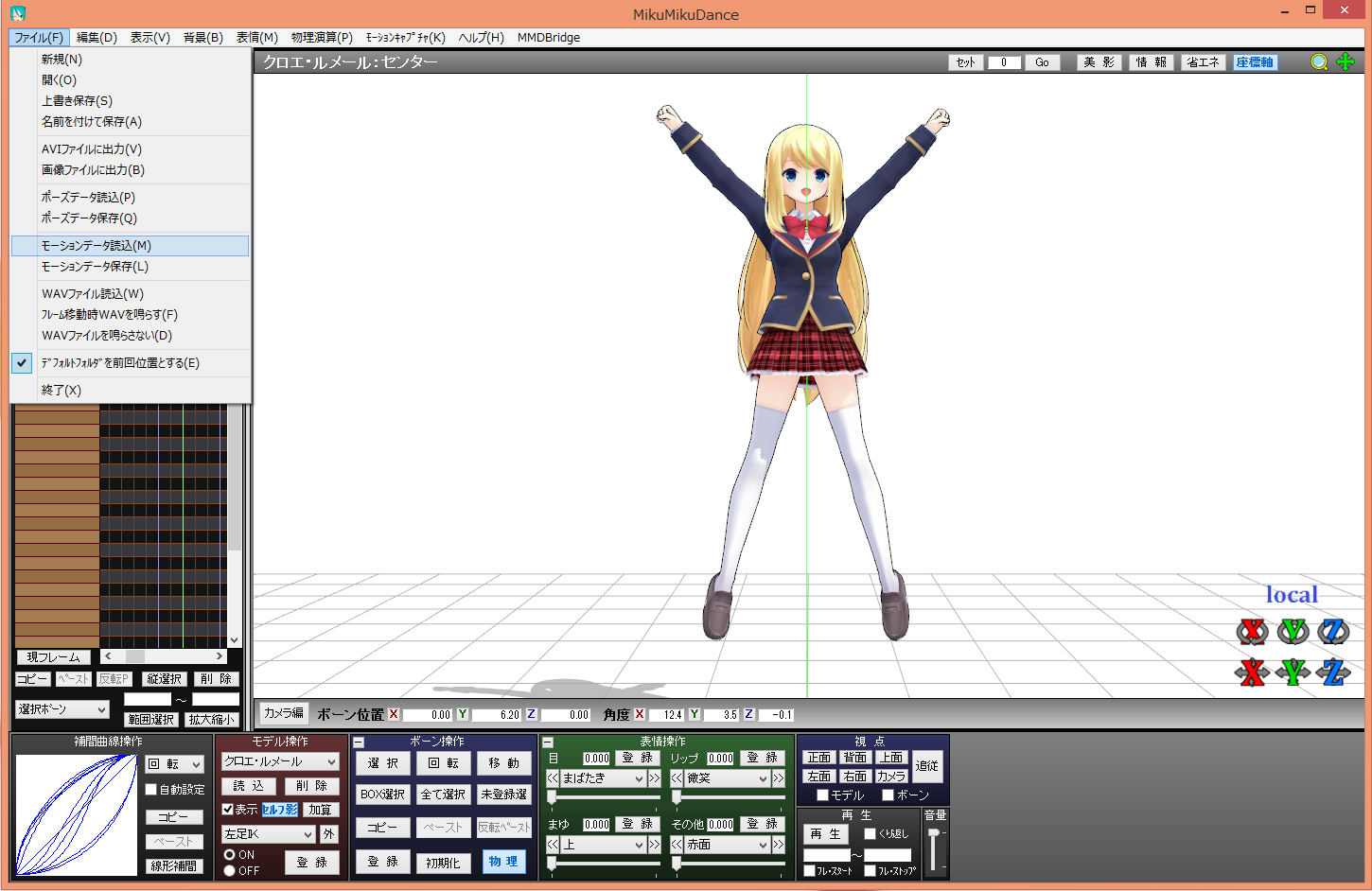Click the 音量 volume slider
The width and height of the screenshot is (1372, 891).
coord(935,850)
